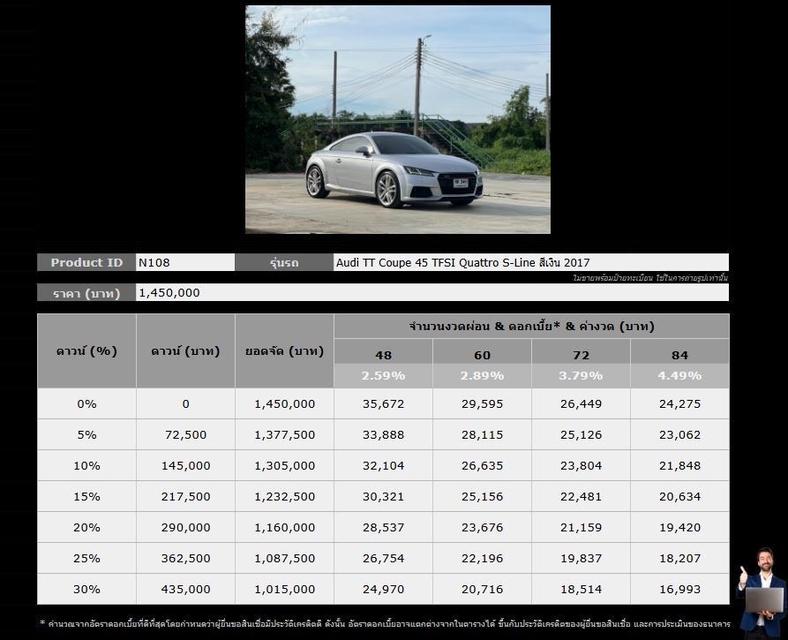Choose the 30% down payment row label
Image resolution: width=788 pixels, height=640 pixels.
tap(87, 590)
